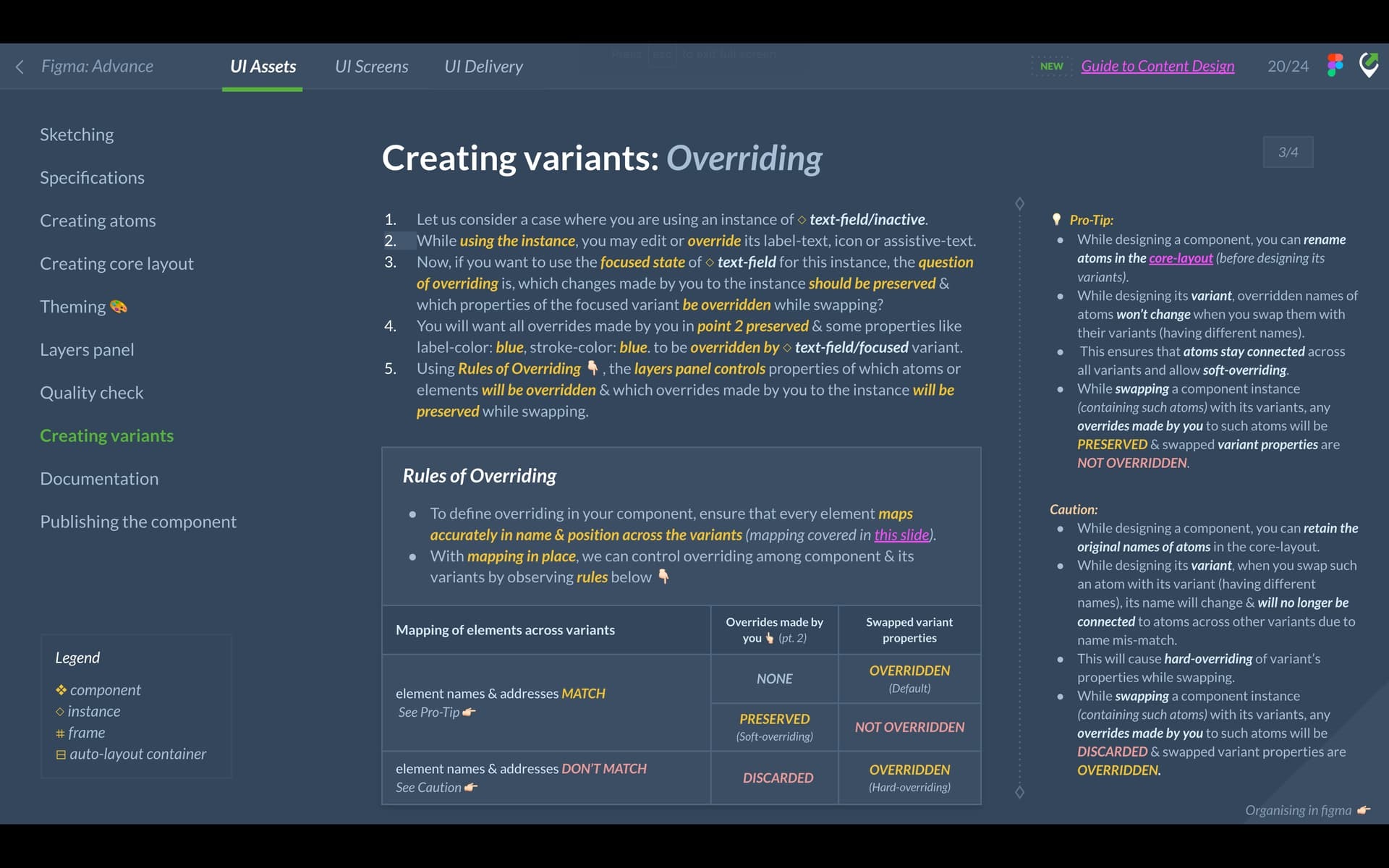Click the Figma logo icon top right
This screenshot has width=1389, height=868.
tap(1335, 65)
